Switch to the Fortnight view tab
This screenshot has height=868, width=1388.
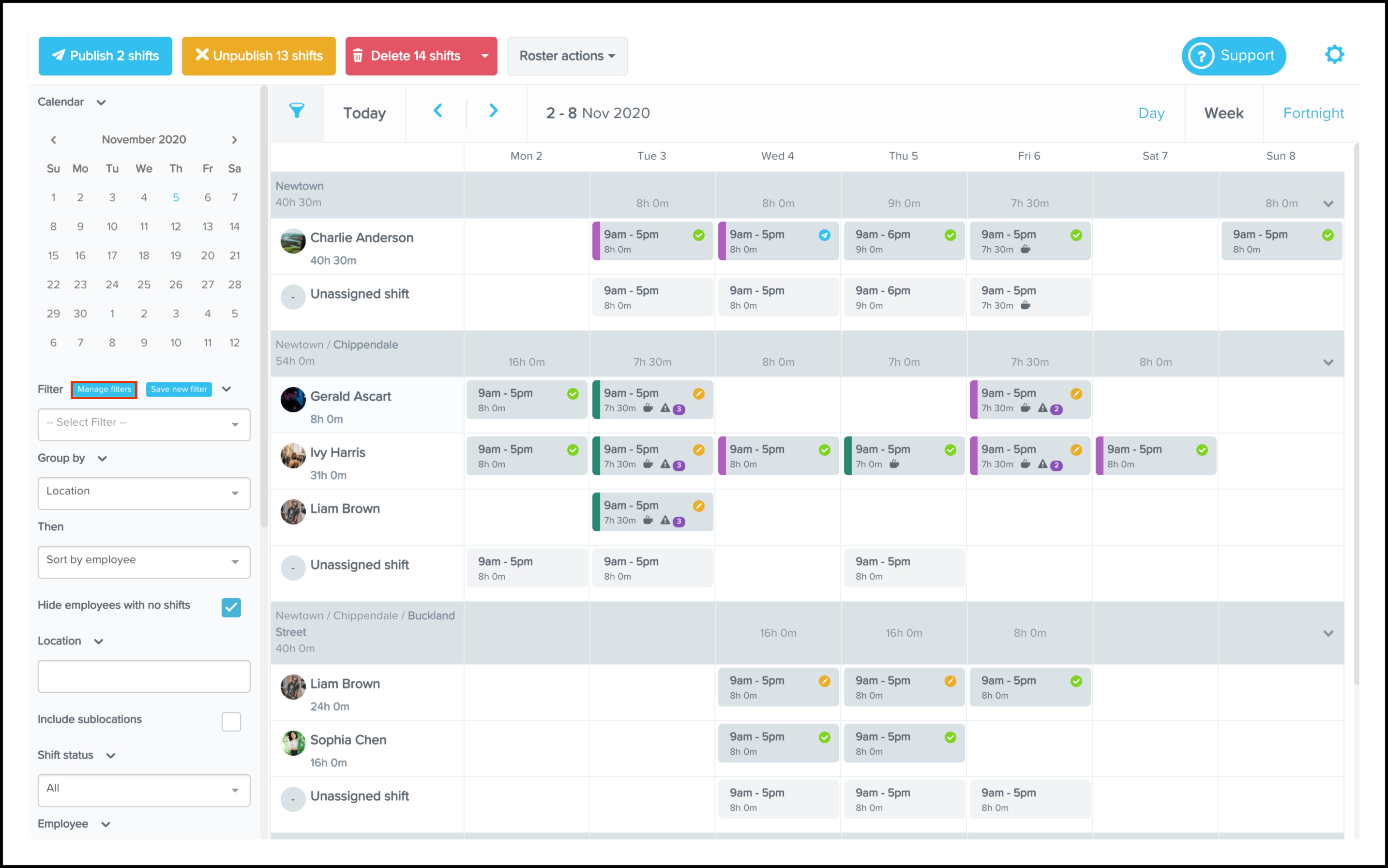(1313, 113)
